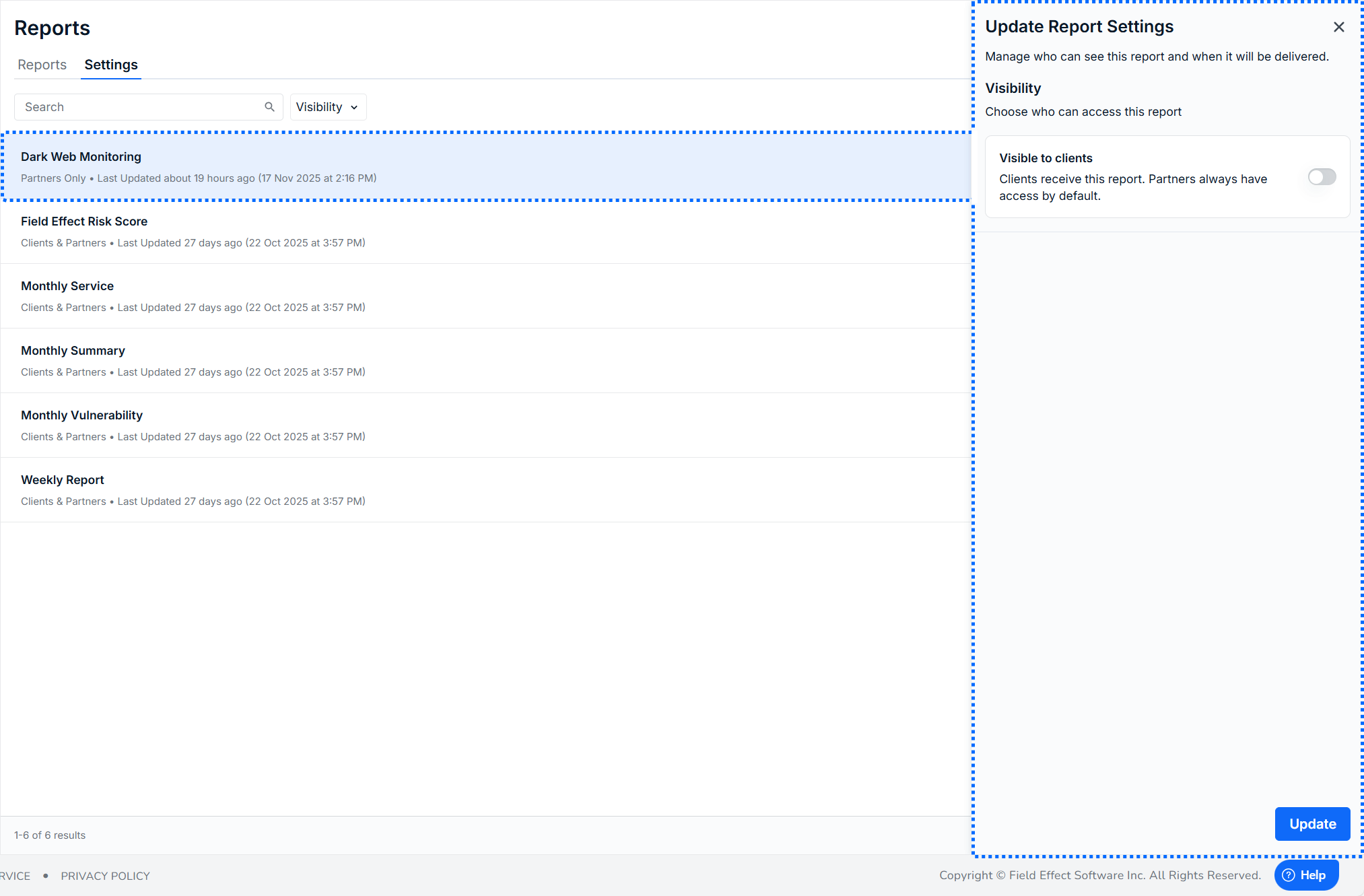Click the Visibility dropdown chevron arrow
Screen dimensions: 1364x896
(354, 108)
